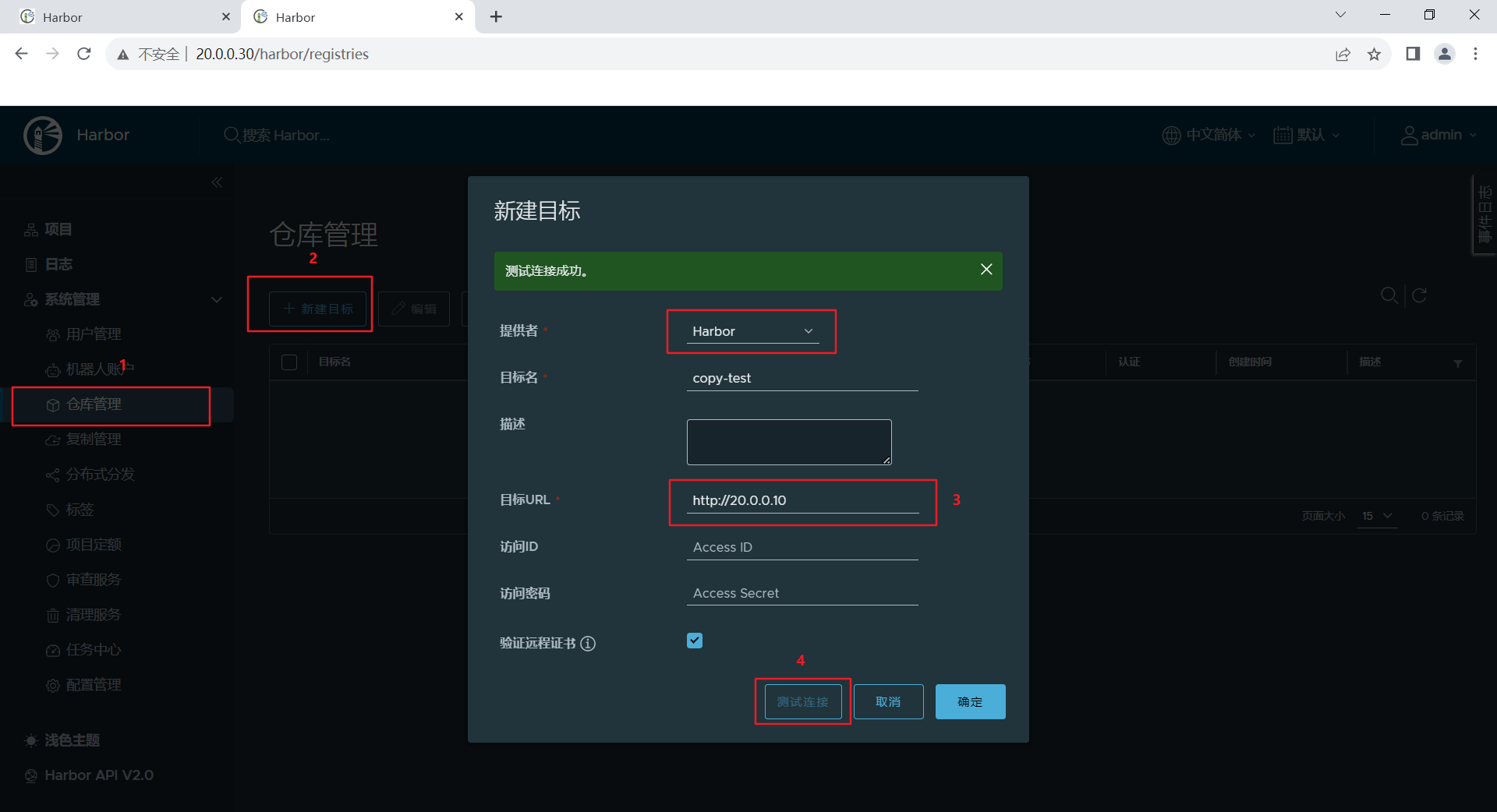The height and width of the screenshot is (812, 1497).
Task: Open 配置管理 in sidebar
Action: click(x=94, y=685)
